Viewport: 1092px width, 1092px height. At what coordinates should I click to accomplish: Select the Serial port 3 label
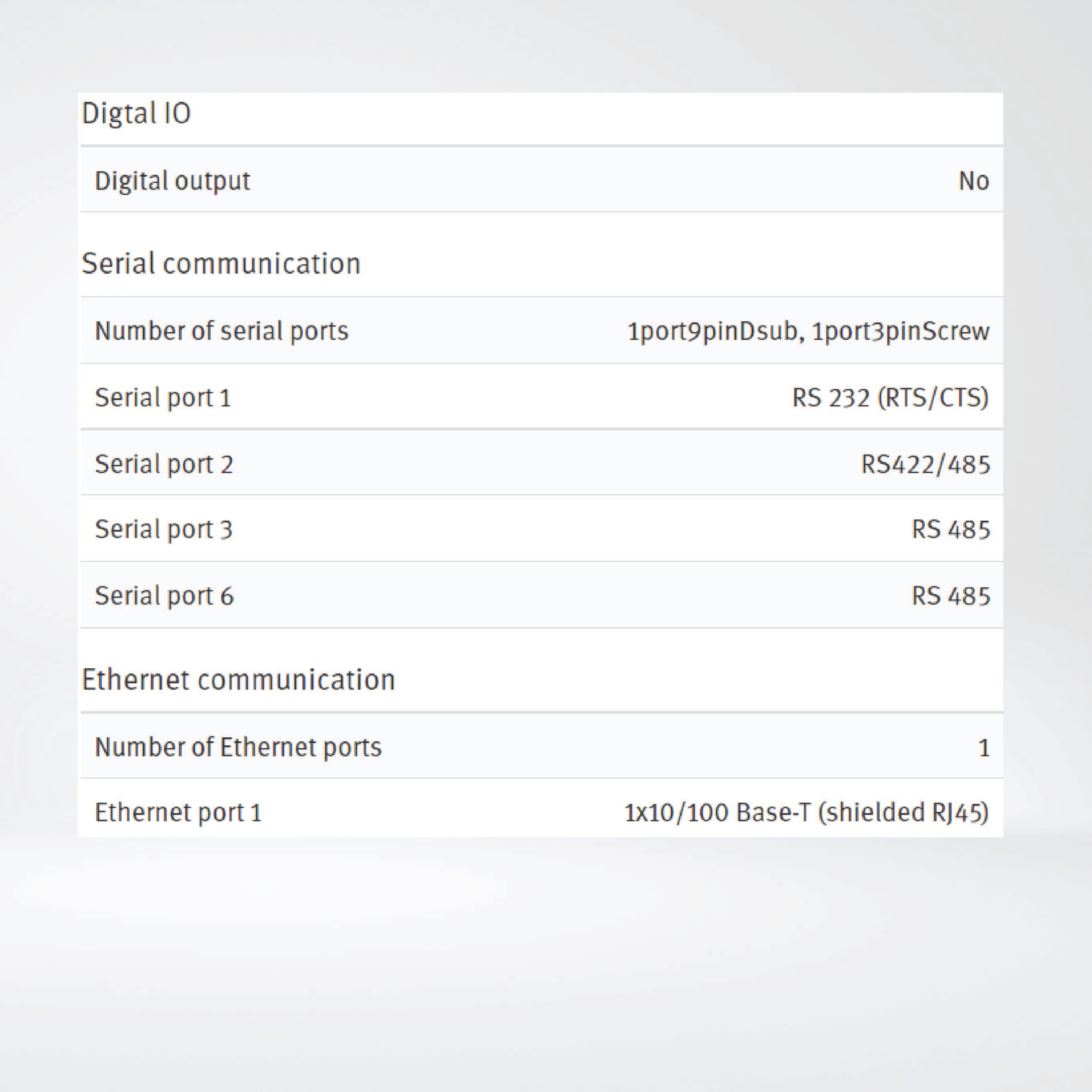click(x=164, y=530)
